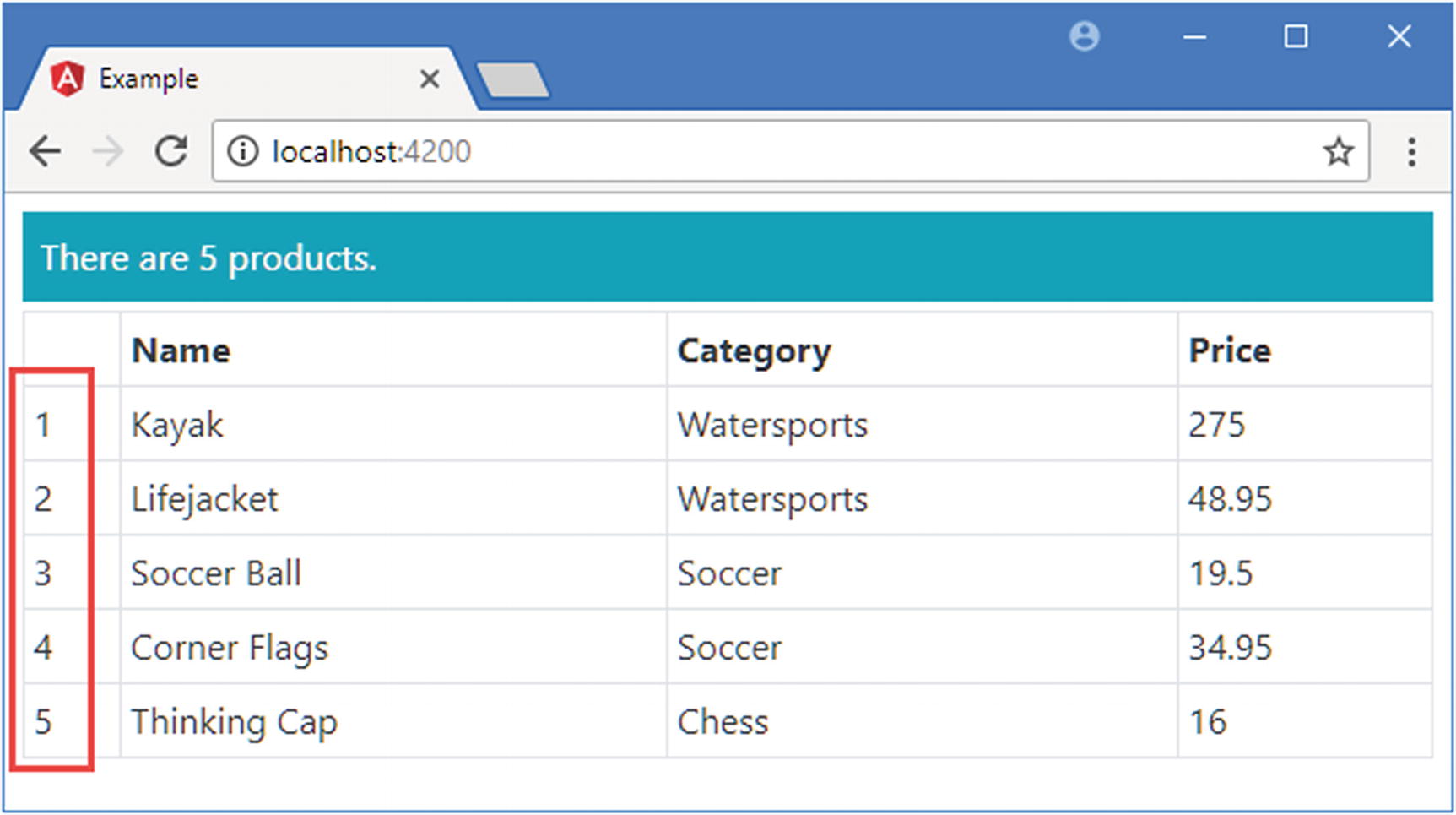
Task: Open the Chrome three-dot menu
Action: coord(1411,152)
